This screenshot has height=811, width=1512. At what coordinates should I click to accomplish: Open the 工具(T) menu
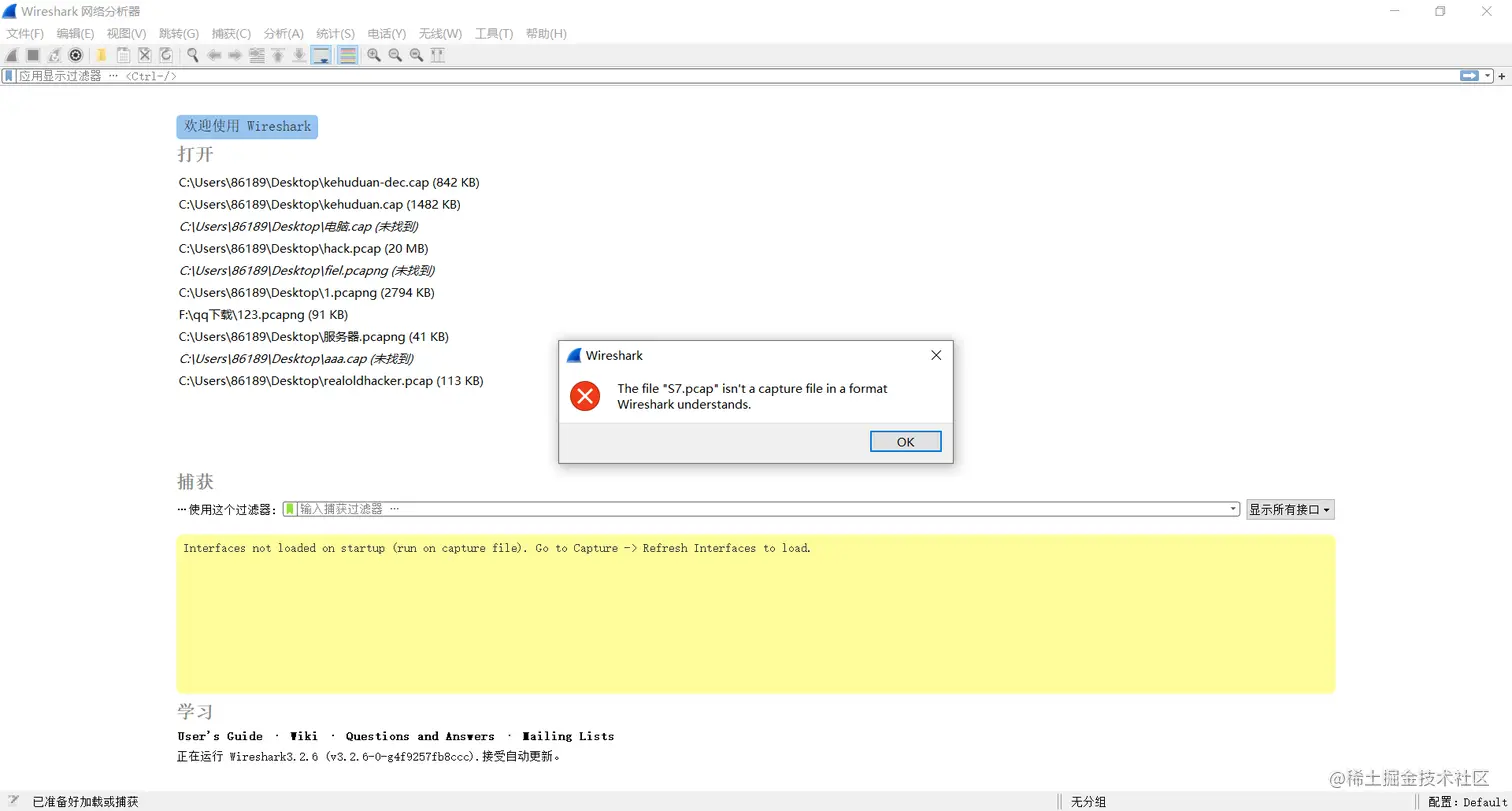point(494,33)
